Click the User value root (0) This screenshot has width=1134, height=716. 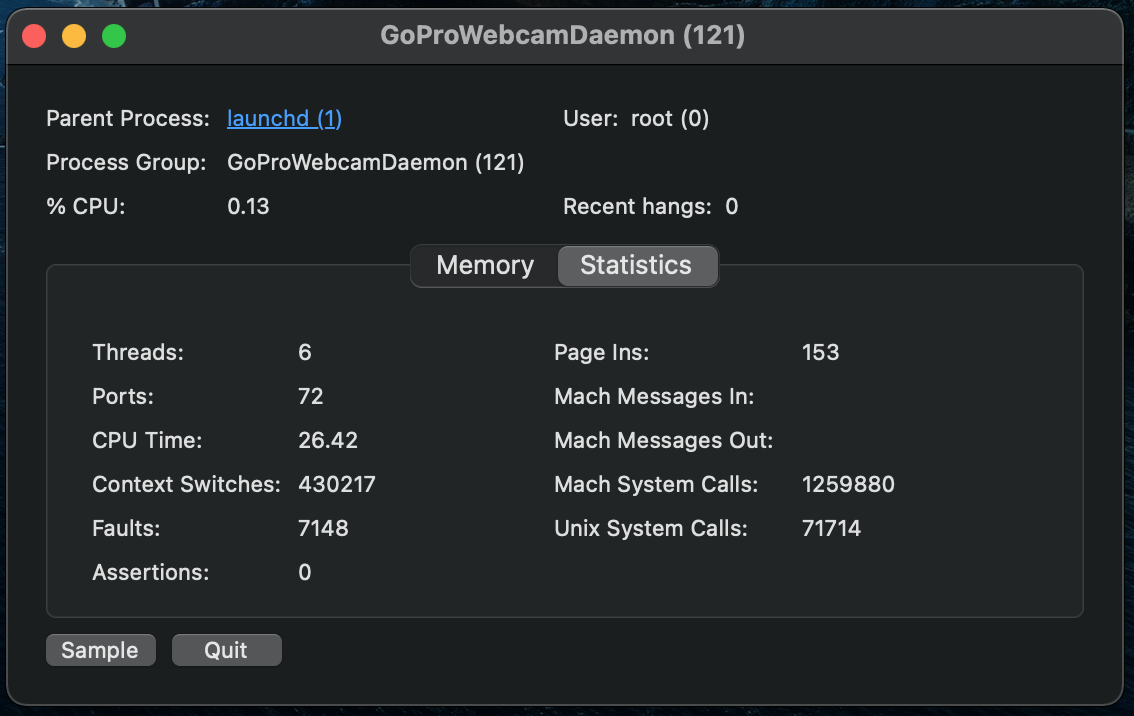coord(670,119)
